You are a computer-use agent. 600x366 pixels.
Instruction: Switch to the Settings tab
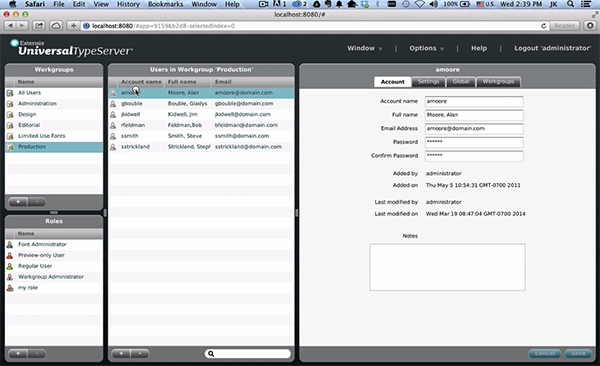[429, 82]
